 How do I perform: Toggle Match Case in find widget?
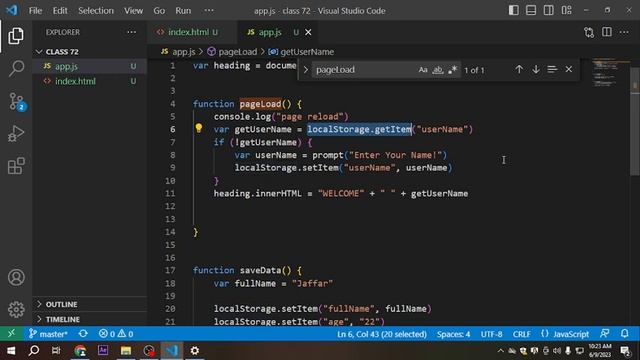pyautogui.click(x=423, y=70)
